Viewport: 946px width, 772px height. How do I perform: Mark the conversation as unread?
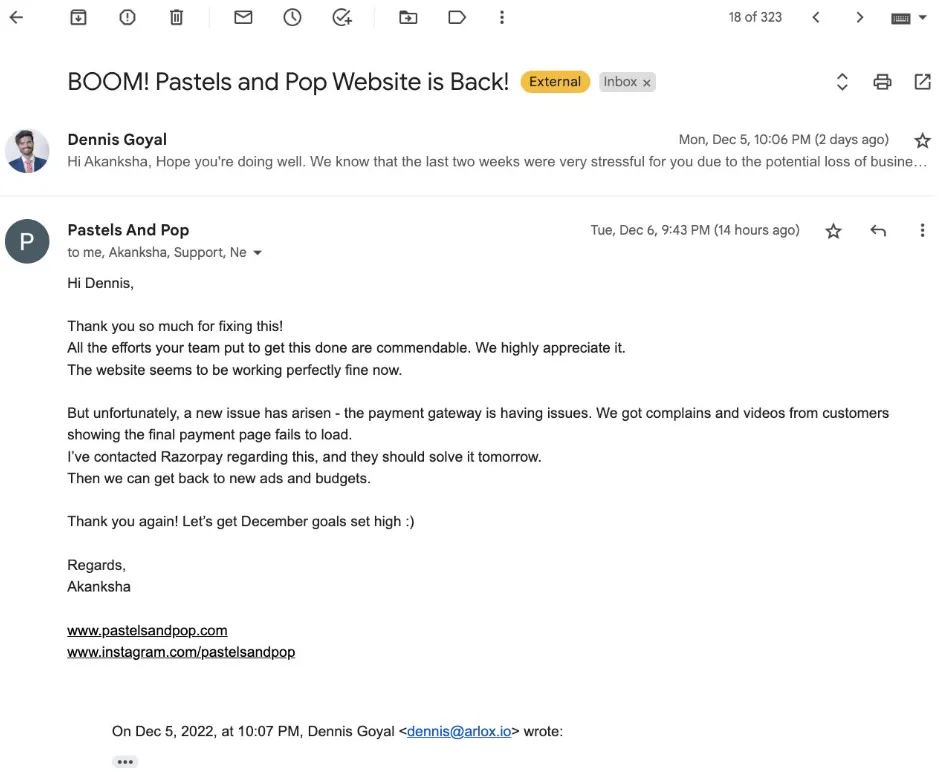tap(243, 17)
